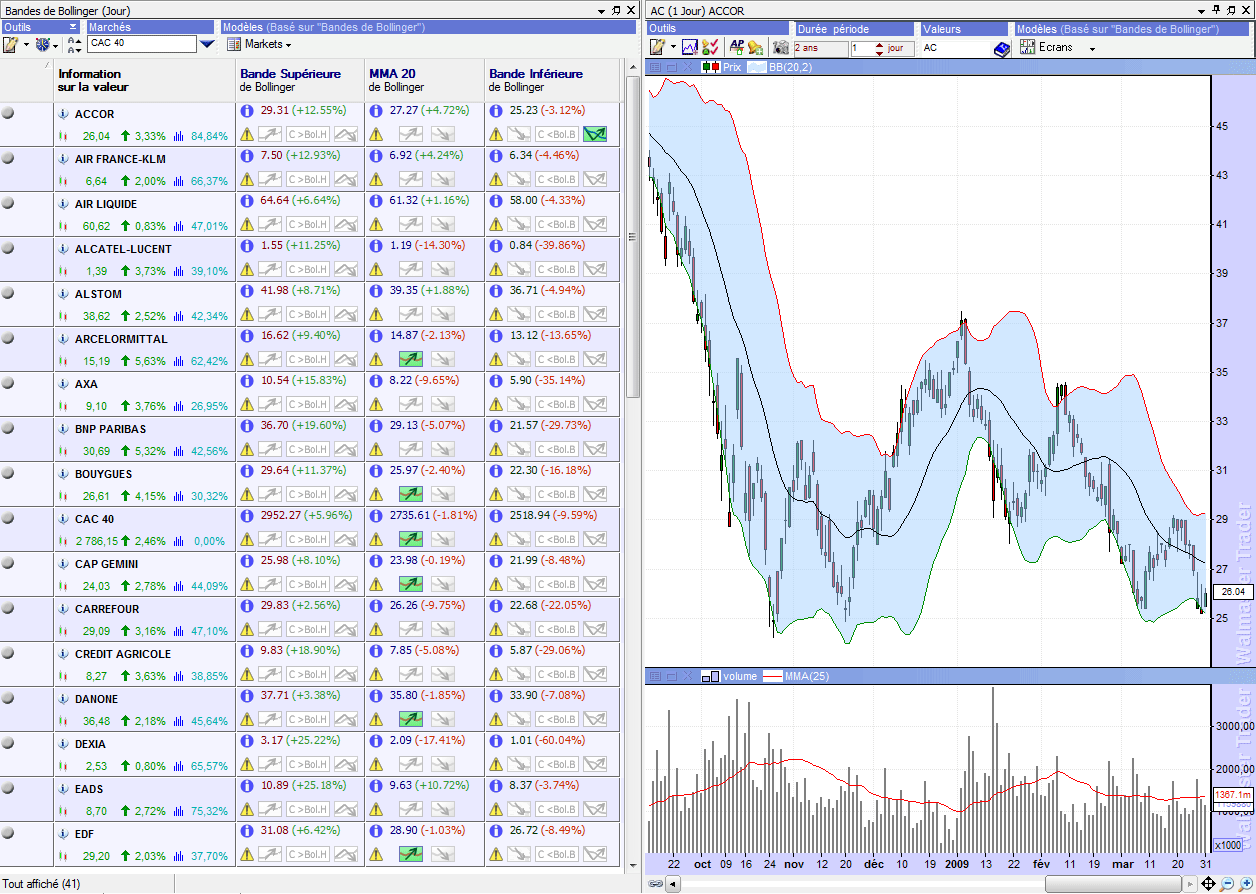
Task: Click the chart horizontal scrollbar thumb
Action: point(1115,884)
